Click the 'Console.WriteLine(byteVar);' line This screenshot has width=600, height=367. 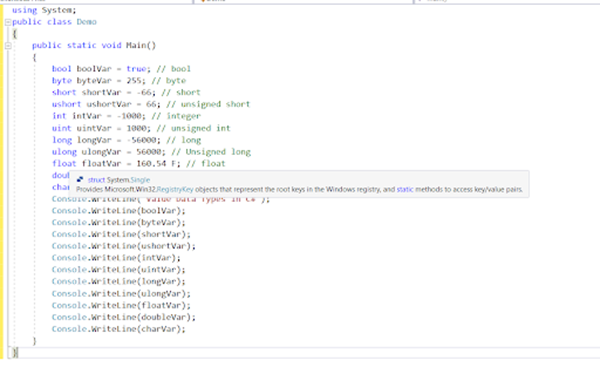click(x=118, y=223)
